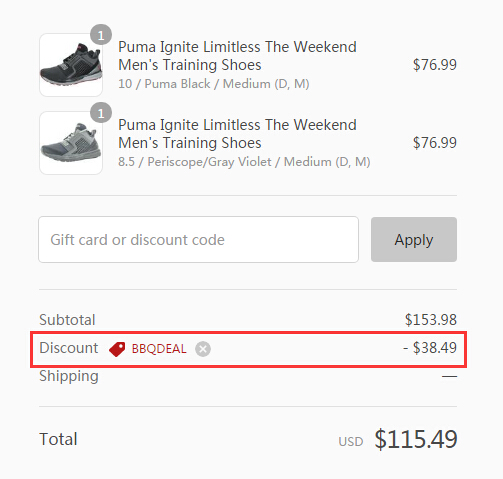Click the Apply button
This screenshot has height=479, width=503.
tap(414, 240)
